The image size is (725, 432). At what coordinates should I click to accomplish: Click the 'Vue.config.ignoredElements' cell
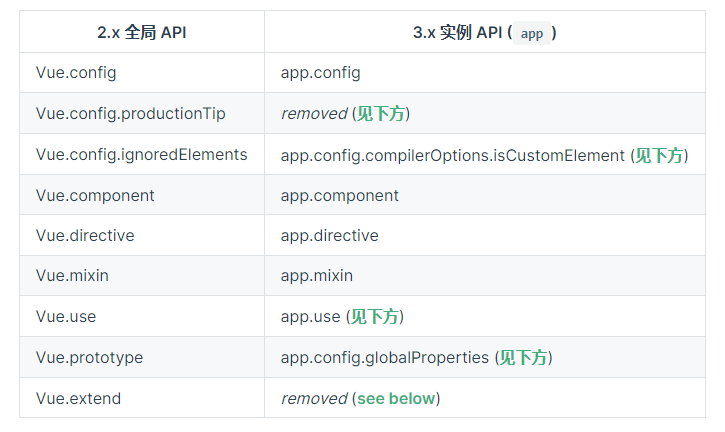coord(142,154)
